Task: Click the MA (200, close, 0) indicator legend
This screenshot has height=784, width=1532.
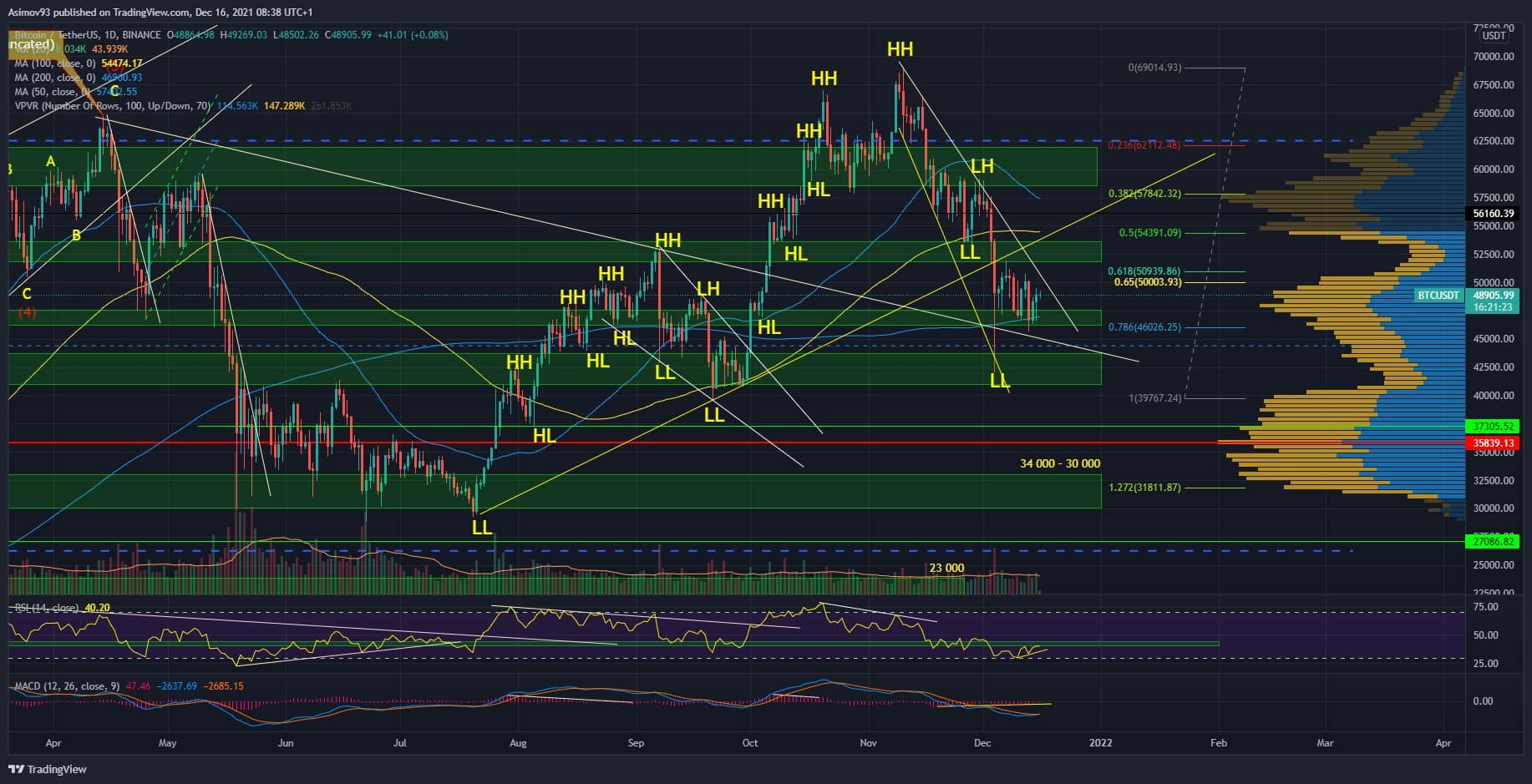Action: [57, 78]
